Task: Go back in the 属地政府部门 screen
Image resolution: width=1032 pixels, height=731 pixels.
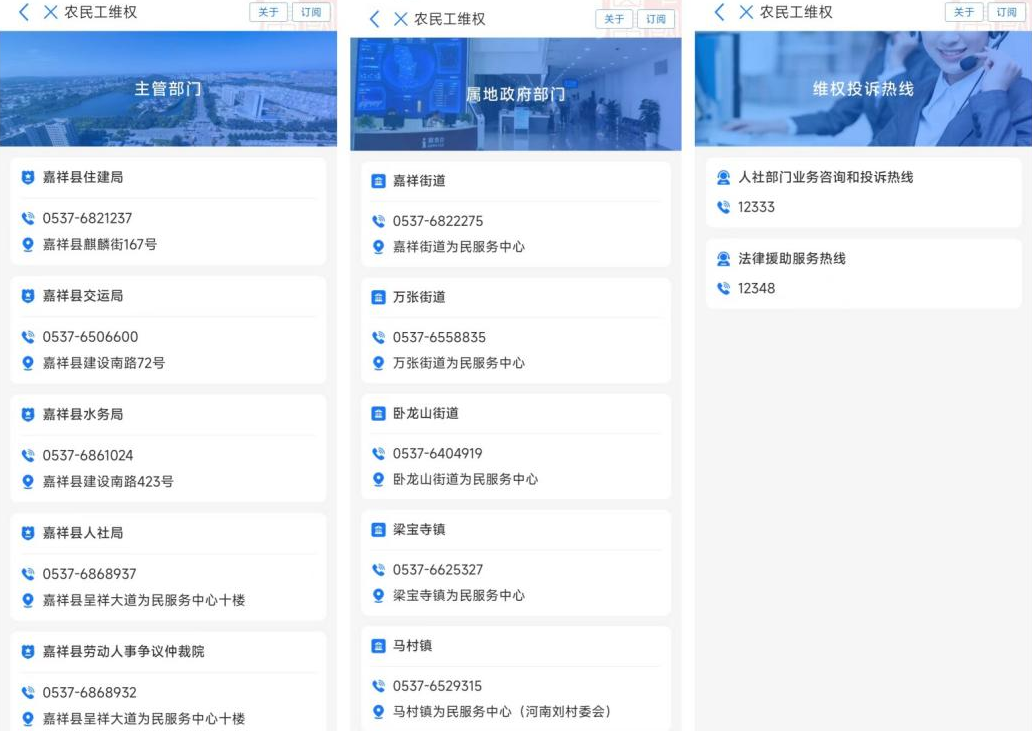Action: 374,19
